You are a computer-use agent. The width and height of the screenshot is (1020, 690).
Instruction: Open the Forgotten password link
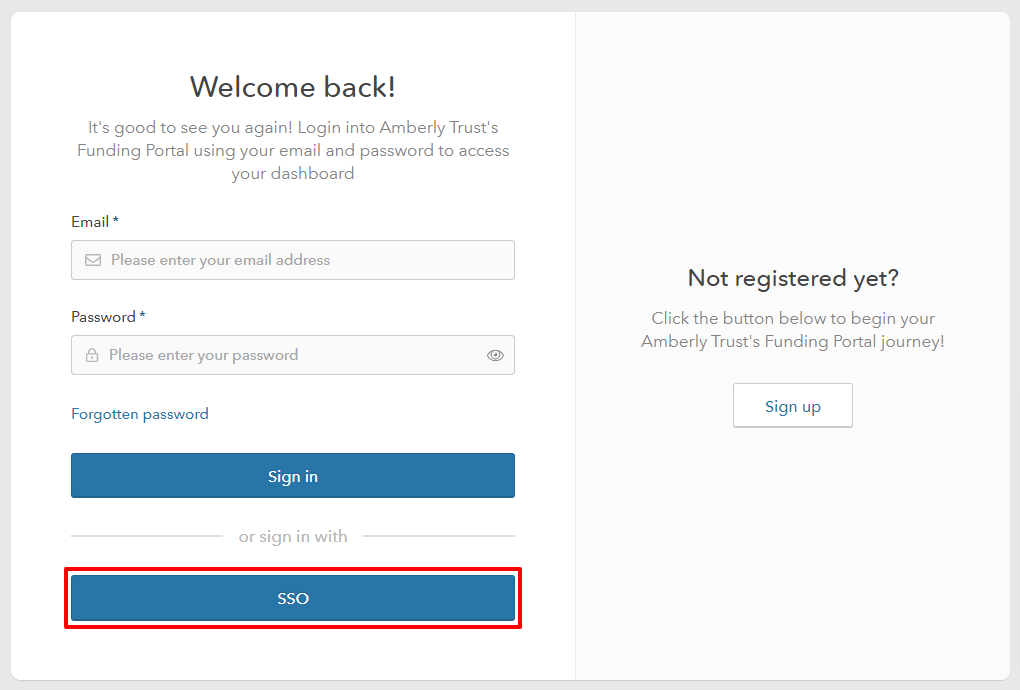140,414
